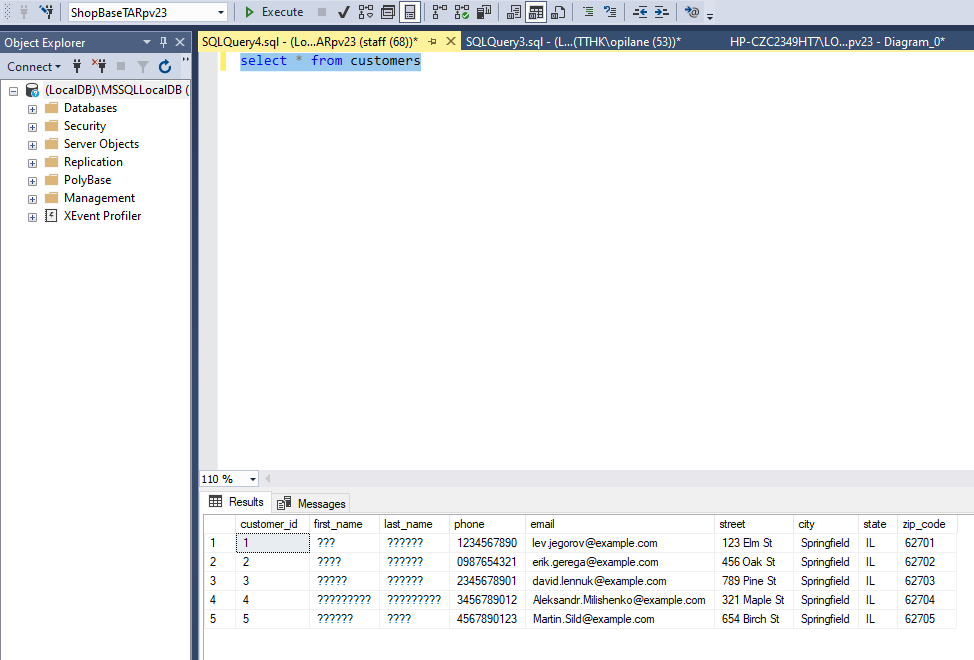
Task: Toggle Include Actual Execution Plan
Action: coord(440,12)
